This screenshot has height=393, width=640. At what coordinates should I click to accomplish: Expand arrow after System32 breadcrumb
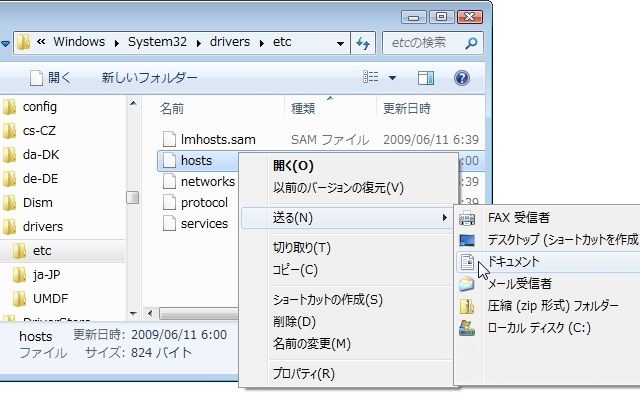(x=198, y=43)
